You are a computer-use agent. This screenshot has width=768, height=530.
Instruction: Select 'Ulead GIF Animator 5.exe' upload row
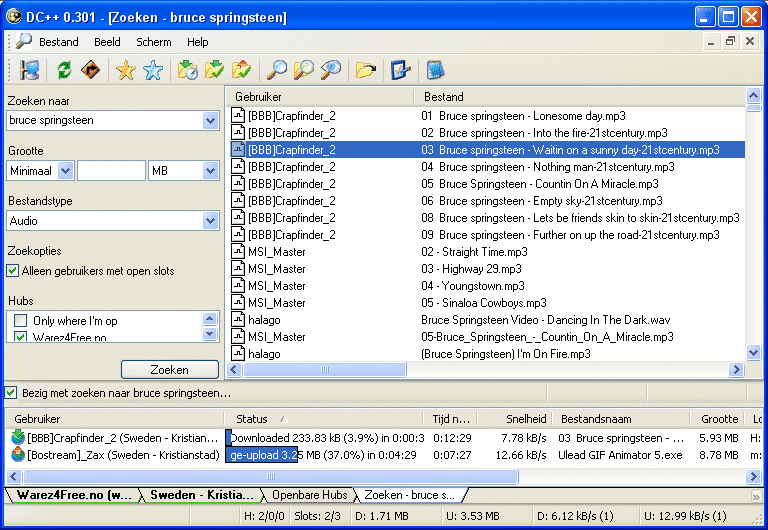[384, 455]
